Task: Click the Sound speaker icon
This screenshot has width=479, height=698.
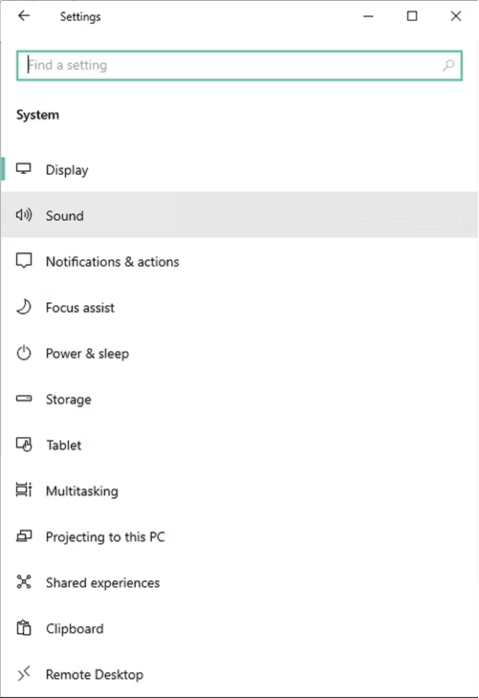Action: 24,215
